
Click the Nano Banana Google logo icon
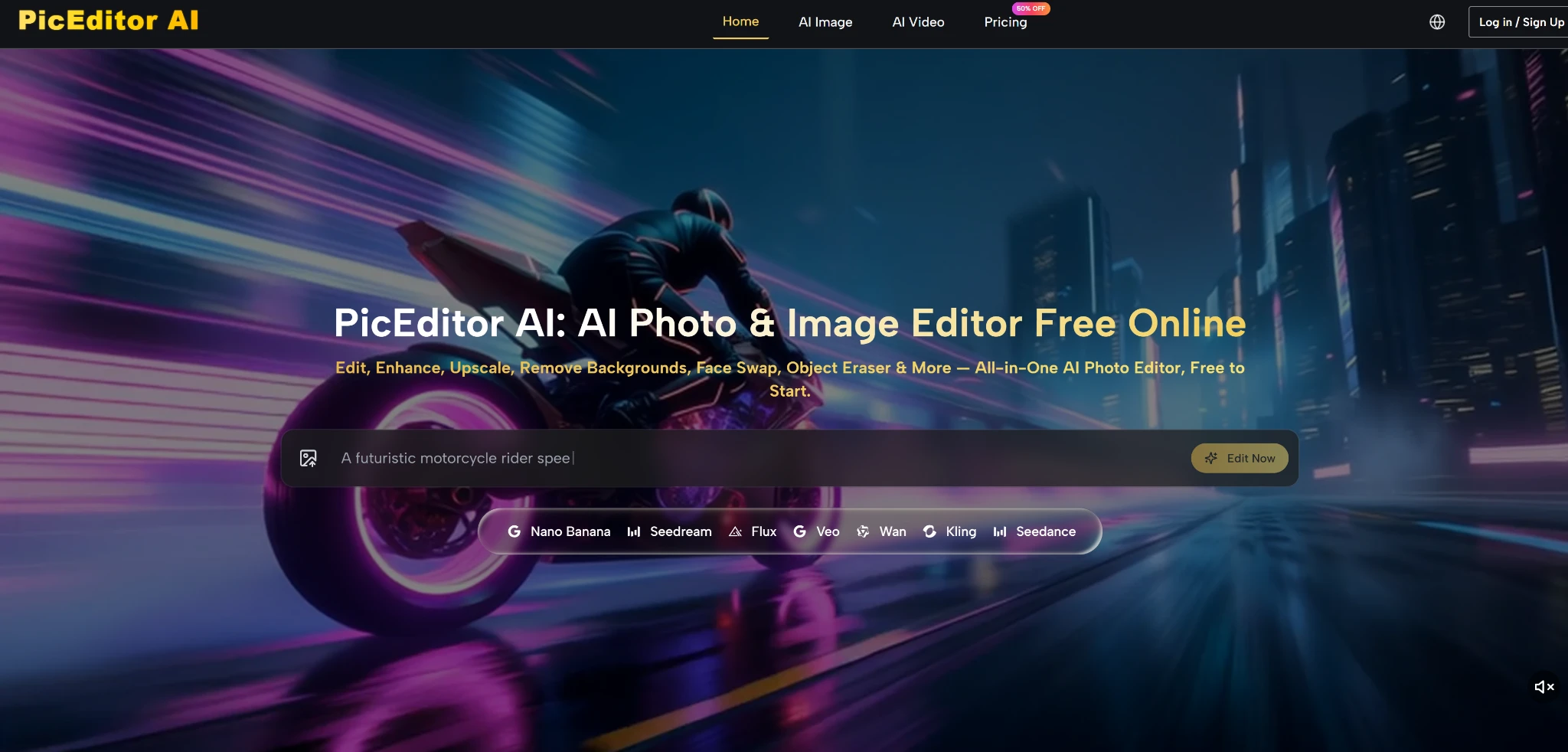click(x=514, y=531)
